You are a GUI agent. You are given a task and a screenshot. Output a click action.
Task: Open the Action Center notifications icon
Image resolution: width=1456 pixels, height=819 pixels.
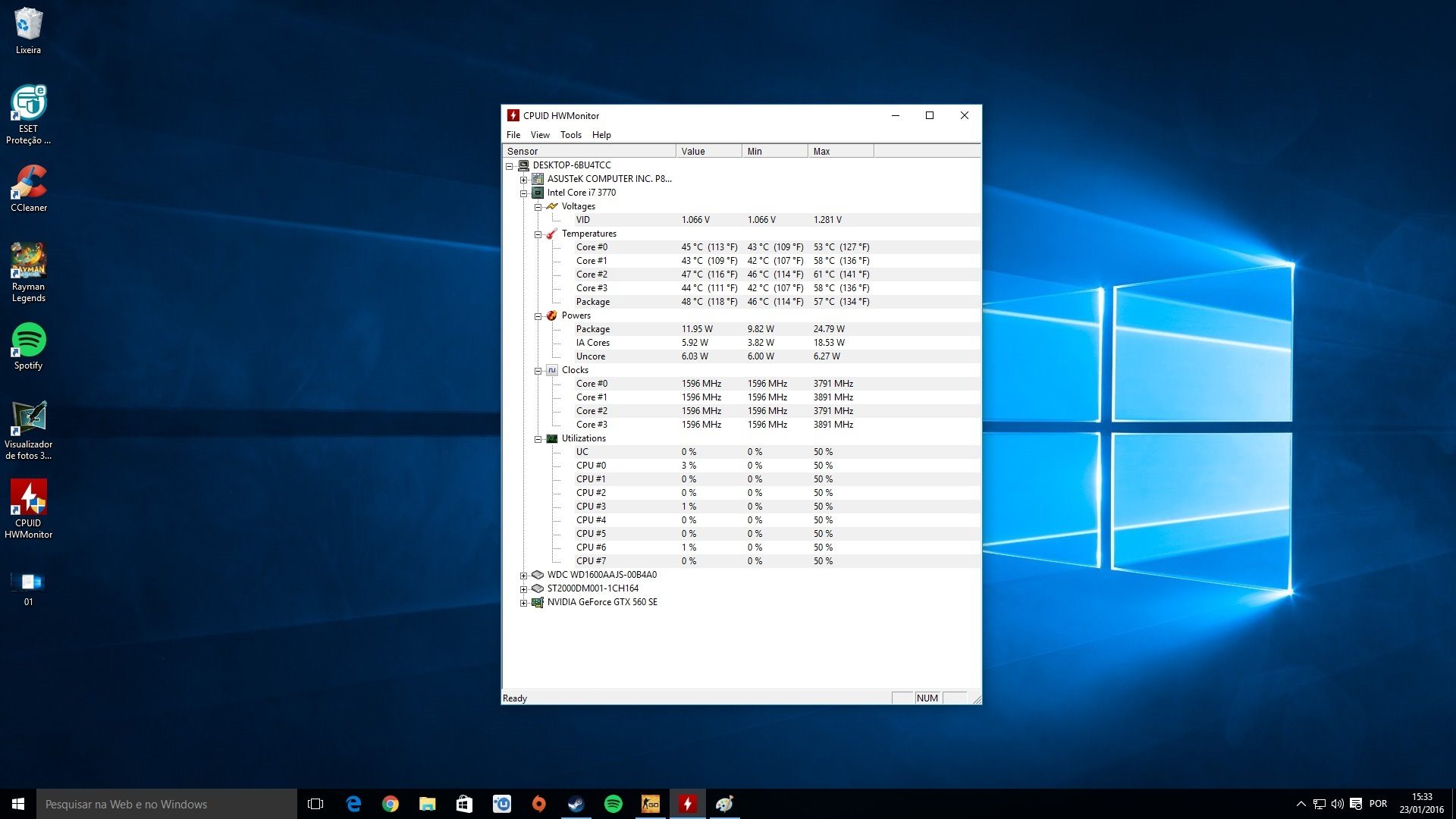click(x=1356, y=804)
